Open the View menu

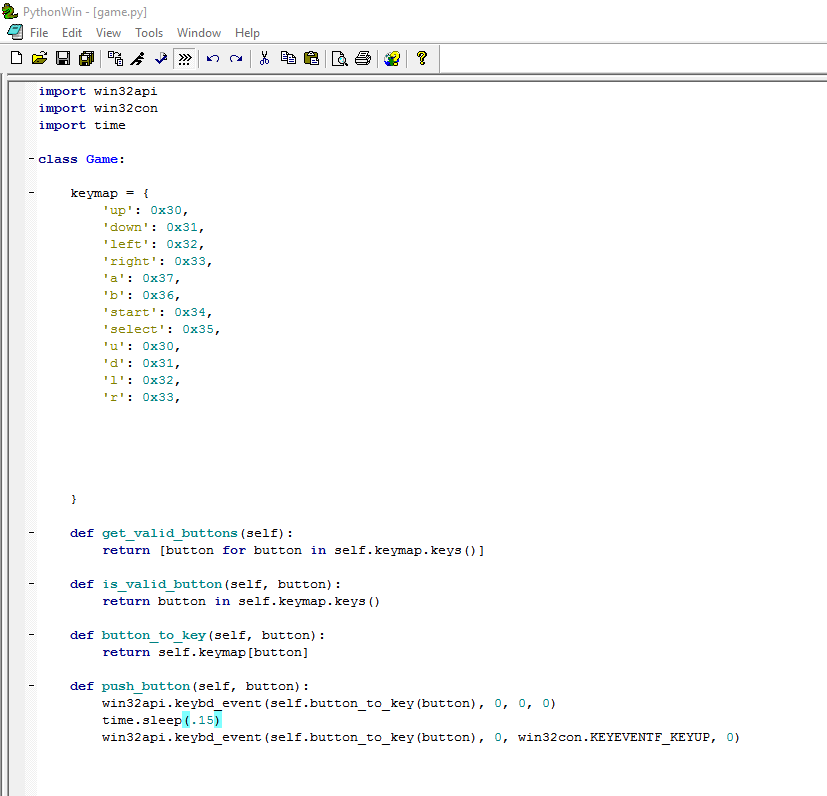point(108,33)
